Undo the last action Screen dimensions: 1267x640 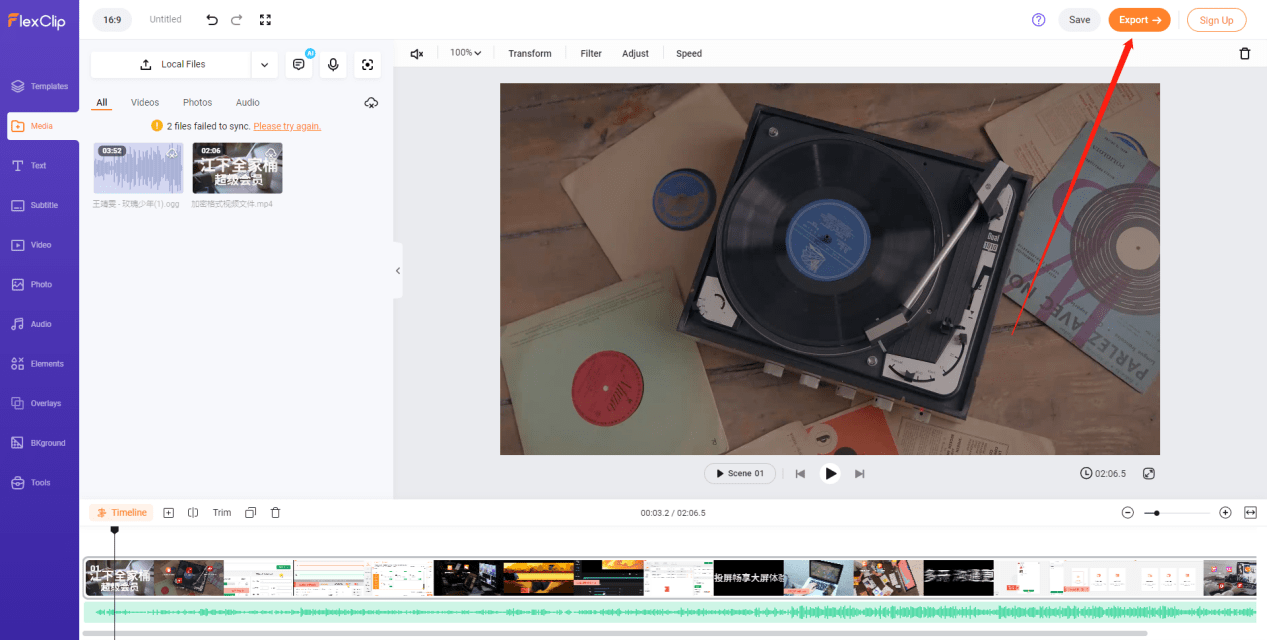pos(212,19)
